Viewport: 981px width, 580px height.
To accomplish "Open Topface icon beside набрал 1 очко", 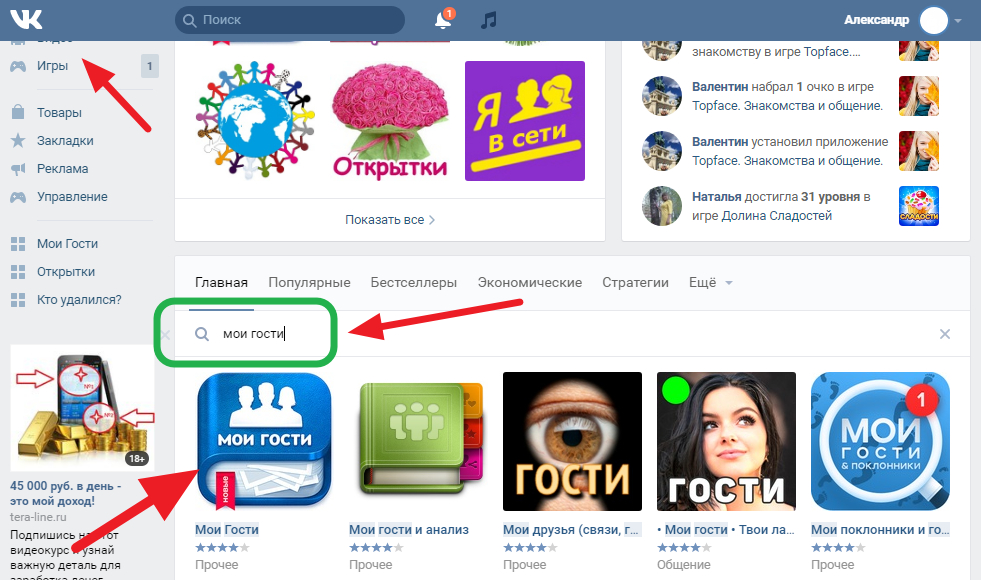I will point(919,96).
